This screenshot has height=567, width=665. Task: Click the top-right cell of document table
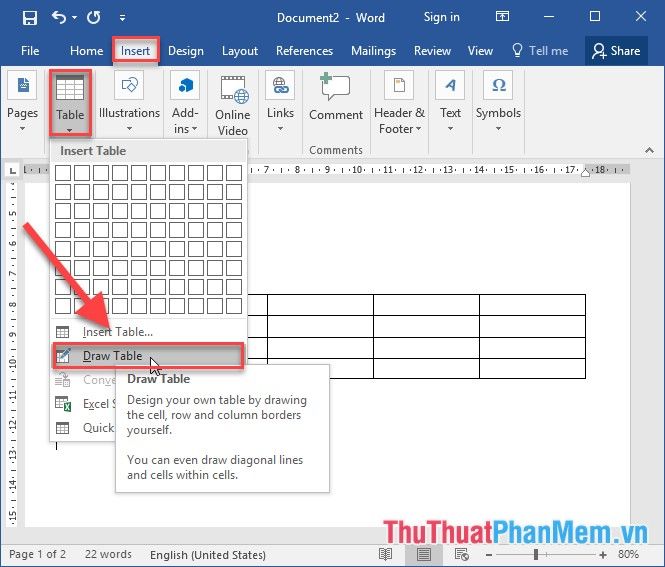coord(532,305)
